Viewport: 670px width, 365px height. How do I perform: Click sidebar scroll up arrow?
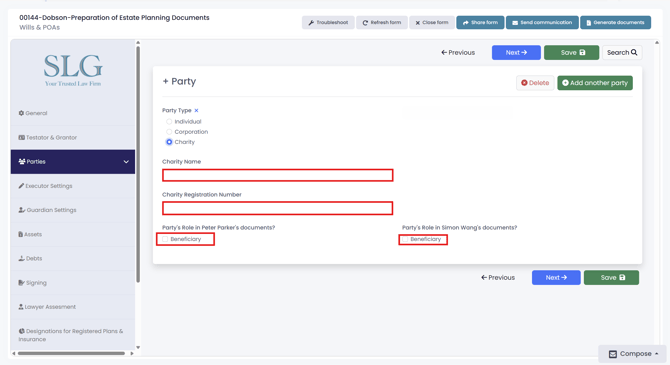pos(138,43)
